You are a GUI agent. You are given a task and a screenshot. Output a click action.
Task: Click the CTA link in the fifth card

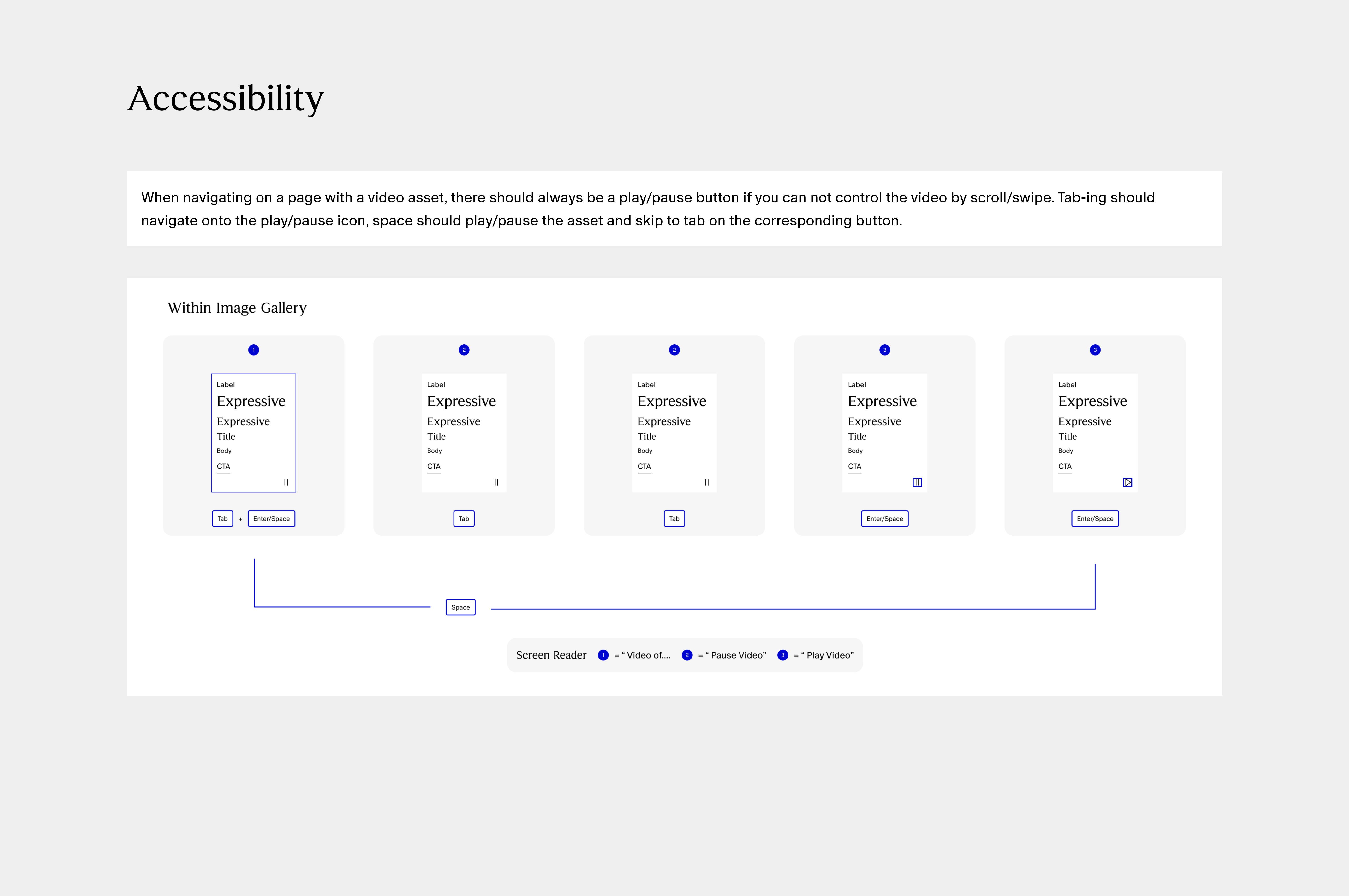point(1064,466)
